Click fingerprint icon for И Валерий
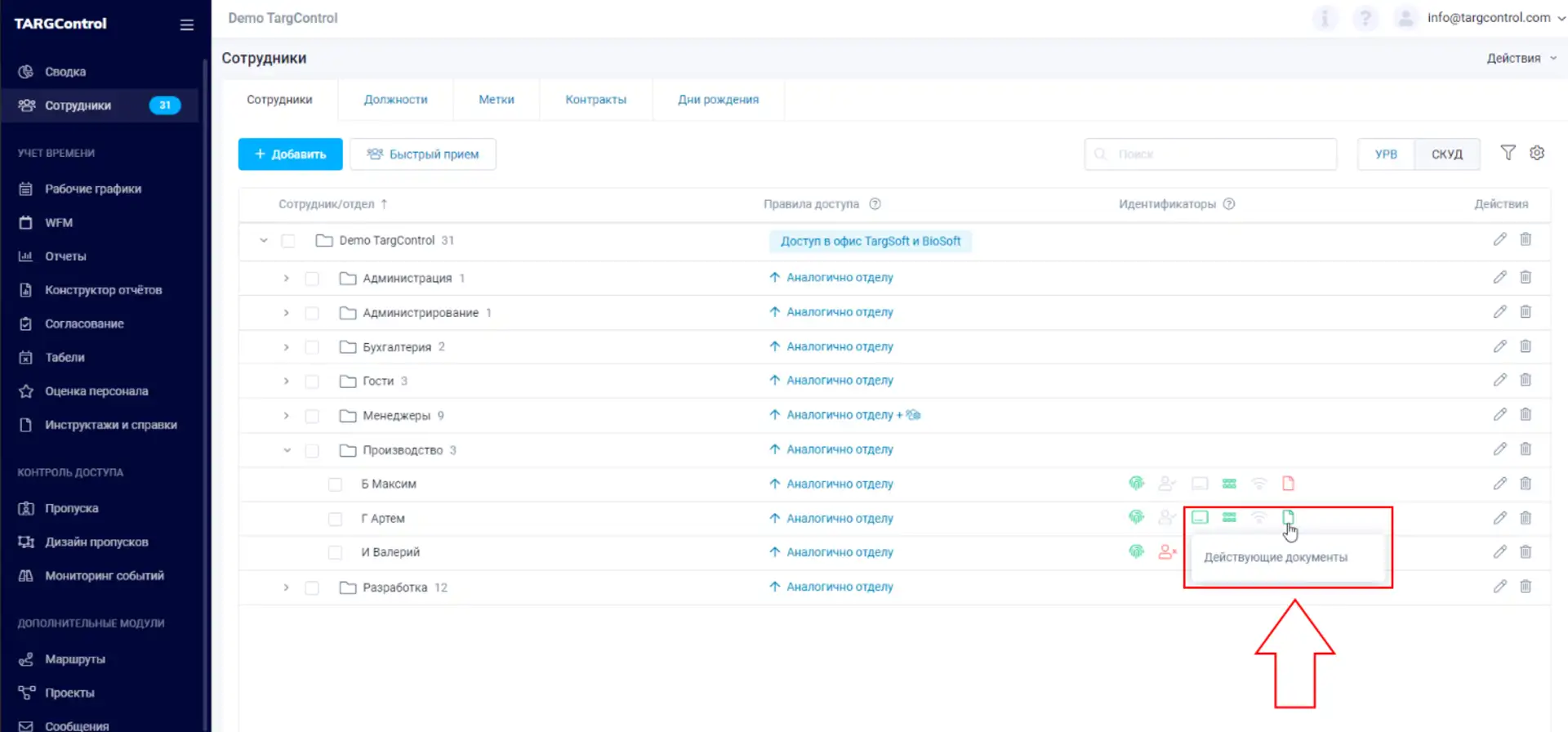1568x732 pixels. [x=1136, y=552]
